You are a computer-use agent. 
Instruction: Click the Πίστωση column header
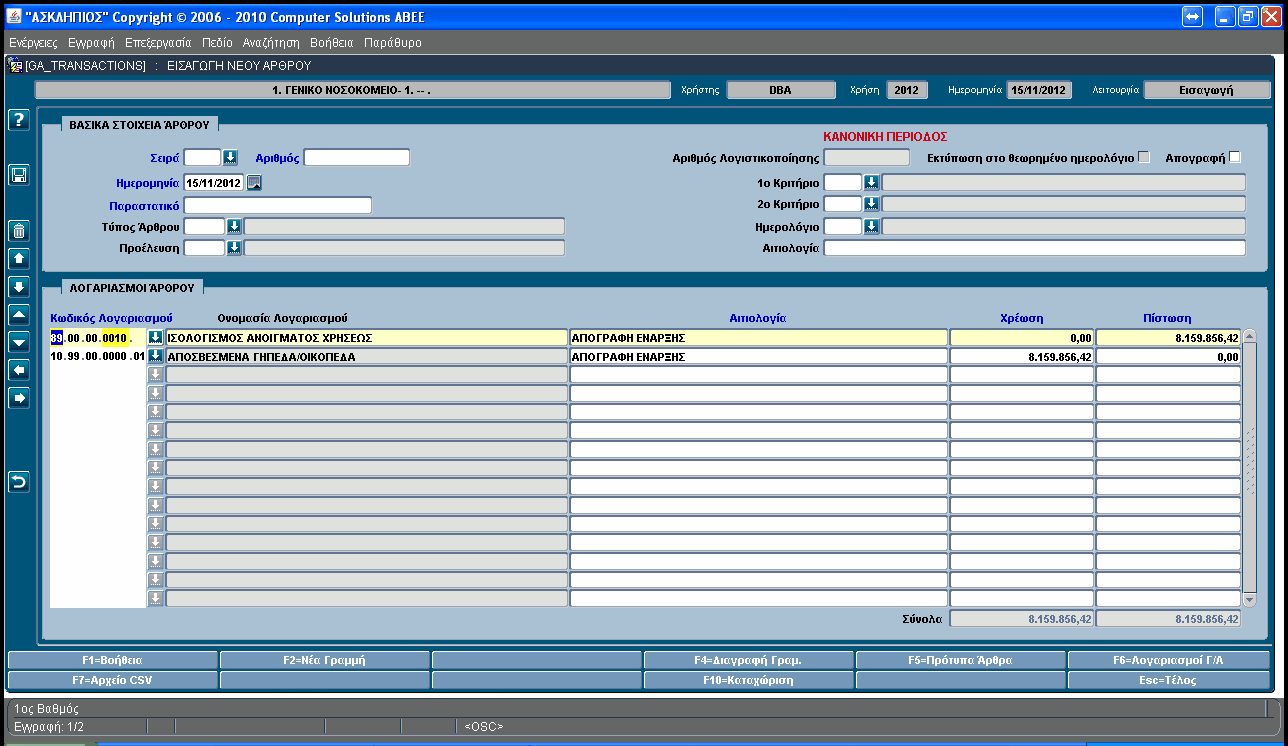(1167, 318)
